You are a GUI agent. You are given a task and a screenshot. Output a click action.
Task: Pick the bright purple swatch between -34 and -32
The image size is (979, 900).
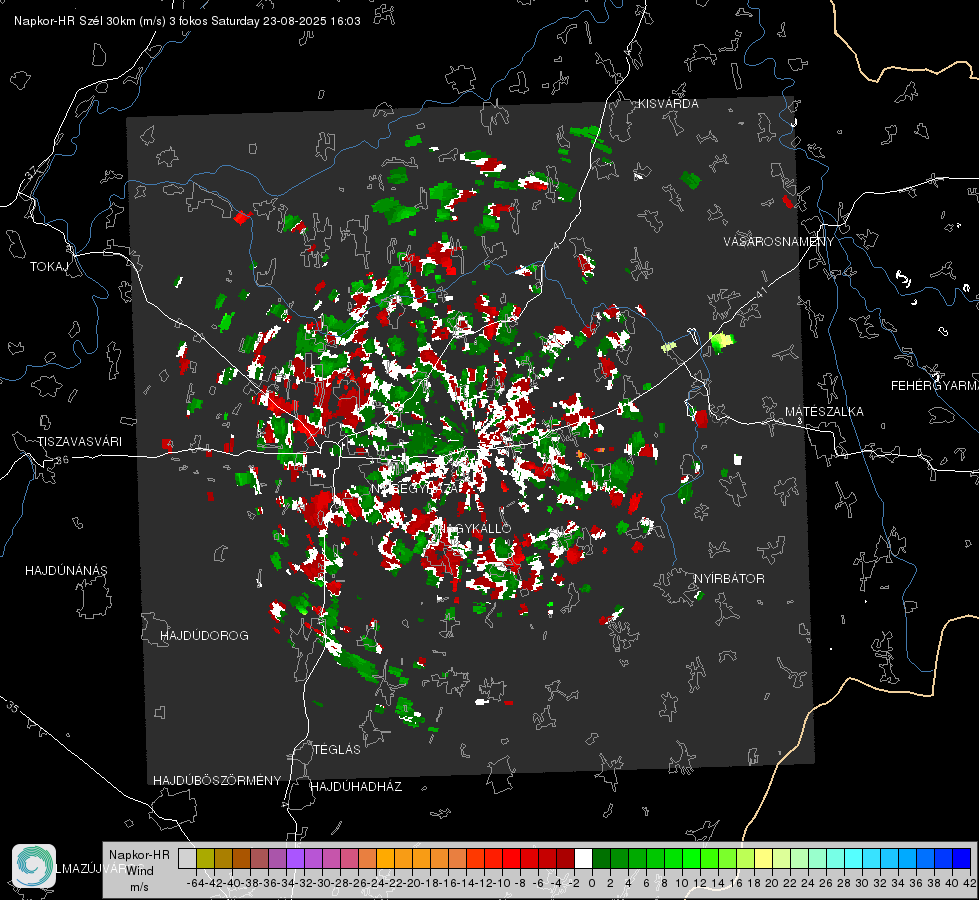click(295, 859)
